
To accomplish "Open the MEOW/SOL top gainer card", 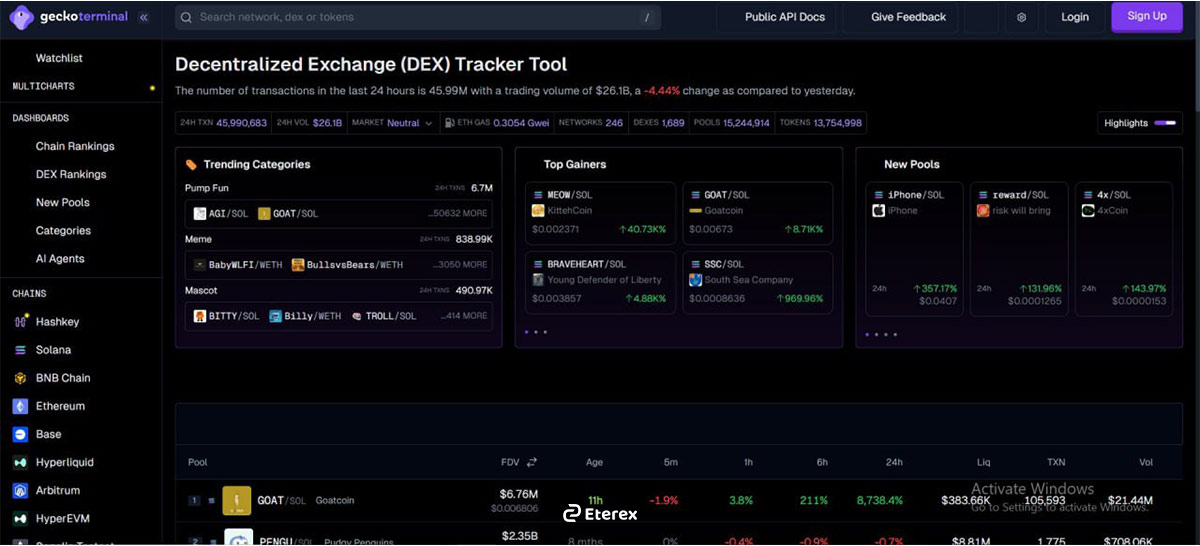I will pos(600,213).
